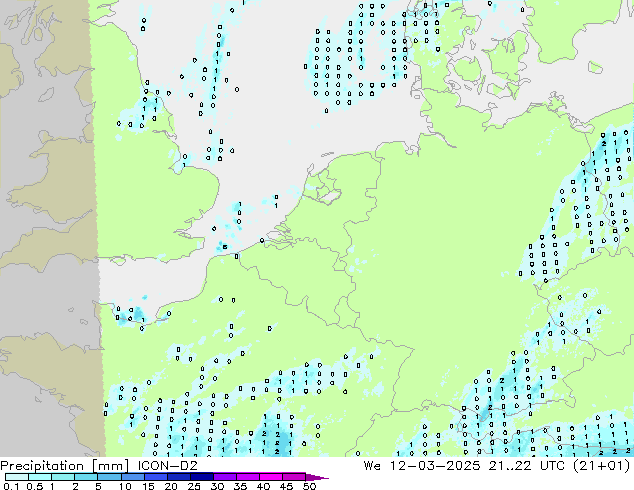Select the 45–50 mm legend swatch
The width and height of the screenshot is (634, 490).
tap(294, 477)
